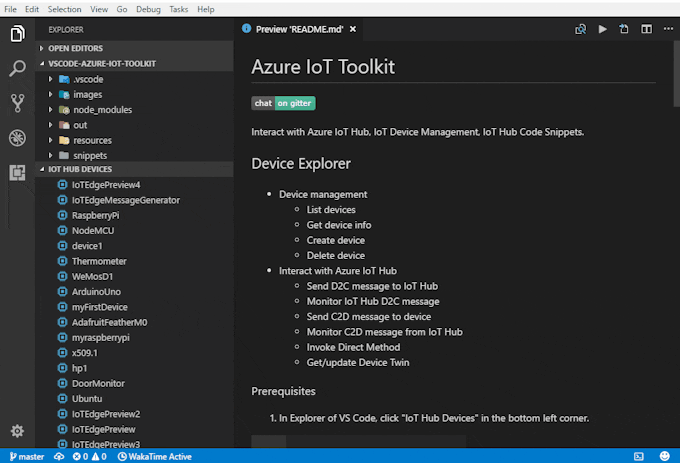Select the Thermometer device

pos(99,261)
